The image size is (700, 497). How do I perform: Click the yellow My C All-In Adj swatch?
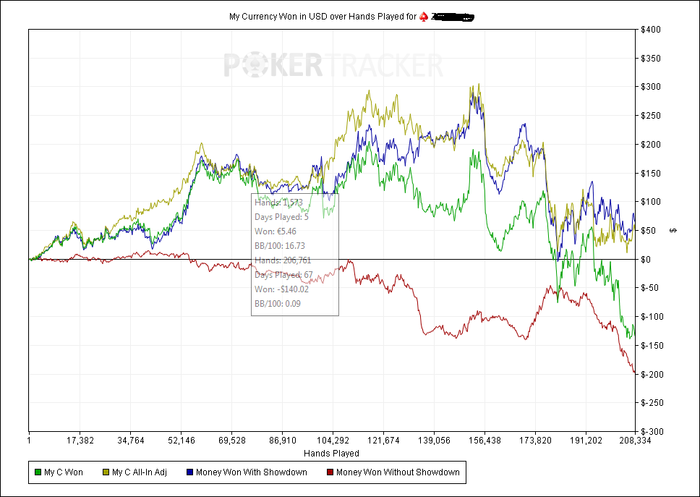click(x=106, y=472)
